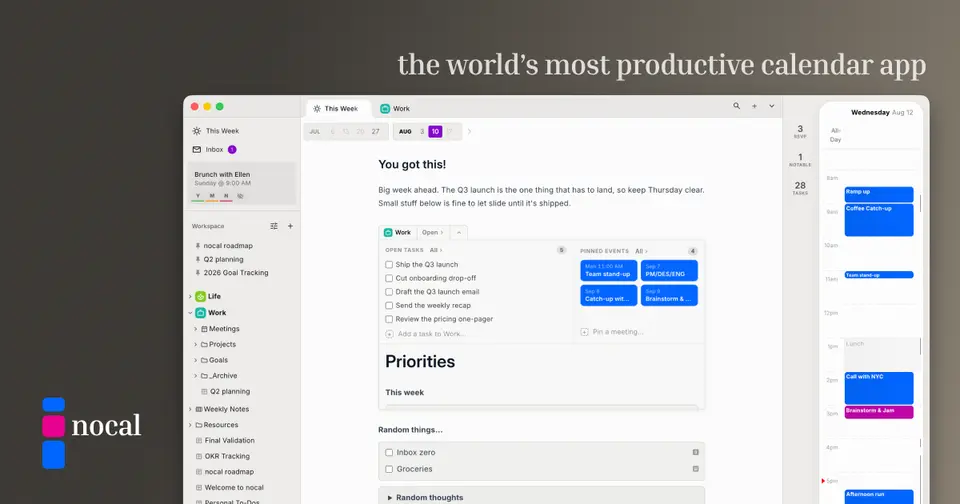The image size is (960, 504).
Task: Click the teal Work icon in the embedded card header
Action: (388, 233)
